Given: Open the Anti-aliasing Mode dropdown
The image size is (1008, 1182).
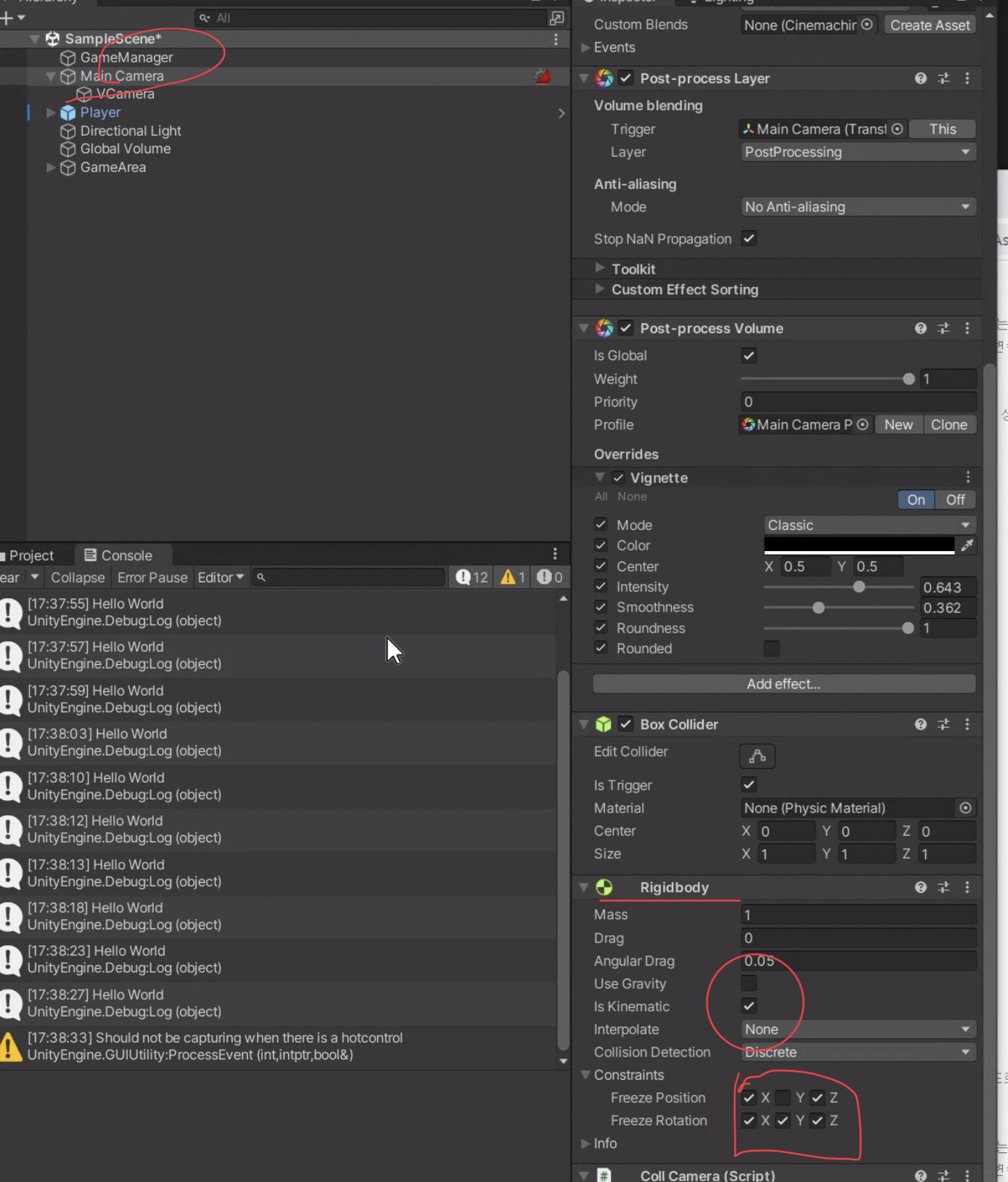Looking at the screenshot, I should click(857, 207).
